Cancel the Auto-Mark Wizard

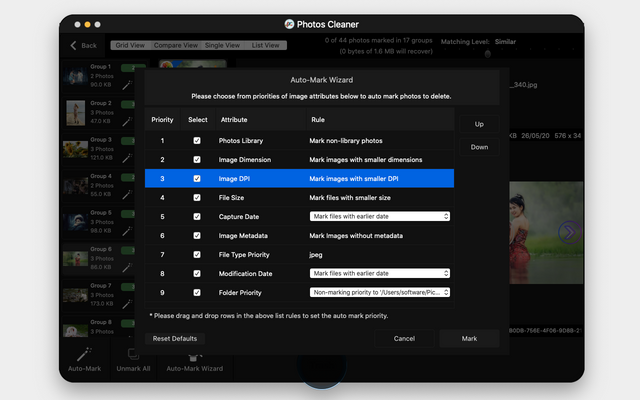click(404, 338)
